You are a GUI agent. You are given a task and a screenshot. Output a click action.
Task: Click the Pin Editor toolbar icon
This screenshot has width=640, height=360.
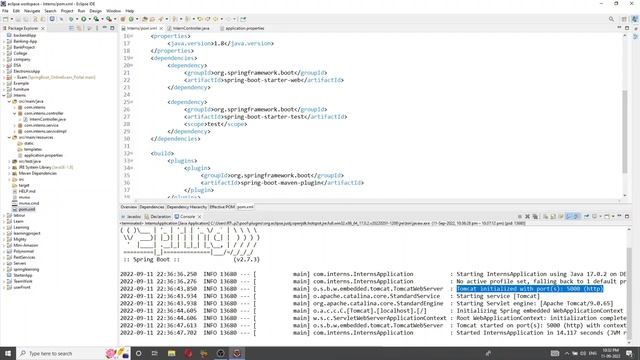[x=243, y=19]
